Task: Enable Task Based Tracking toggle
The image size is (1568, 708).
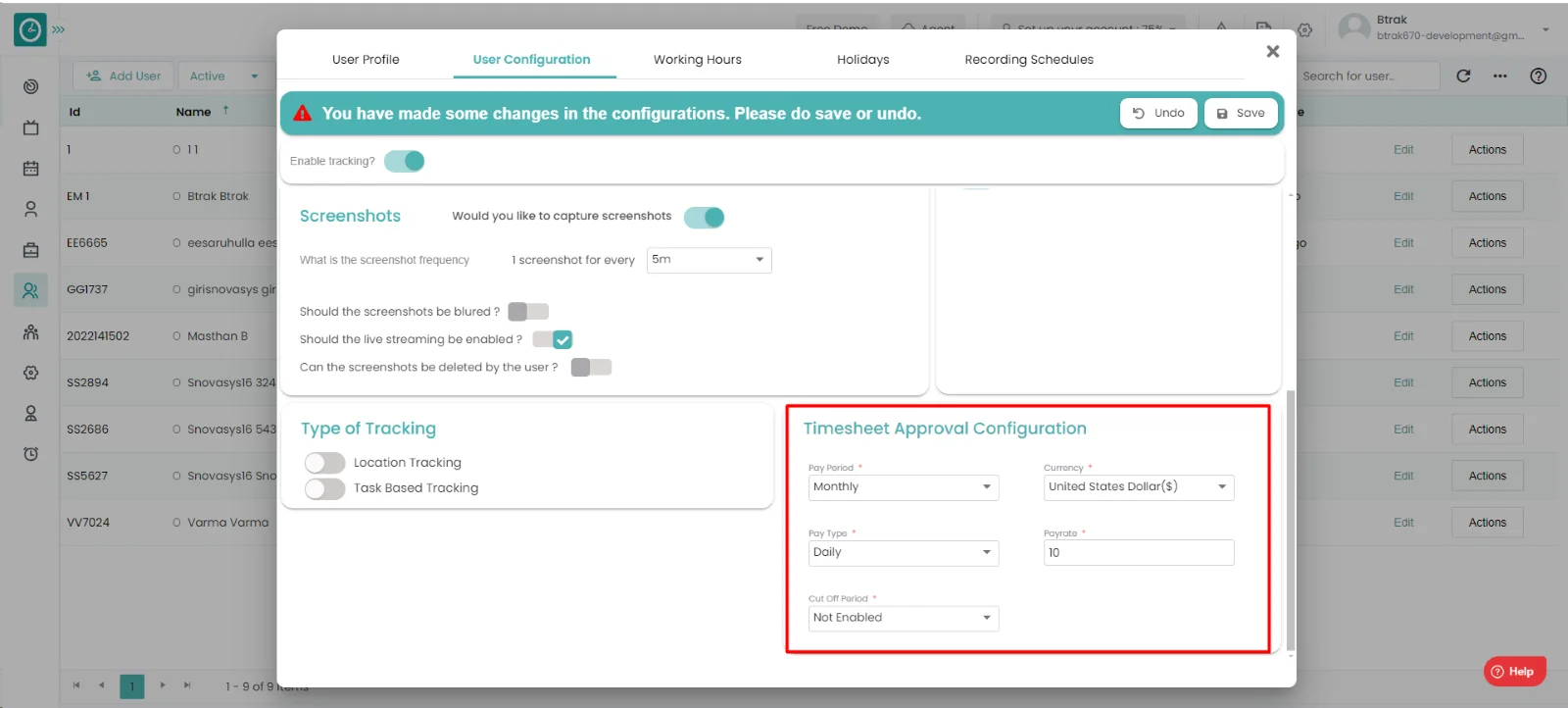Action: pyautogui.click(x=324, y=488)
